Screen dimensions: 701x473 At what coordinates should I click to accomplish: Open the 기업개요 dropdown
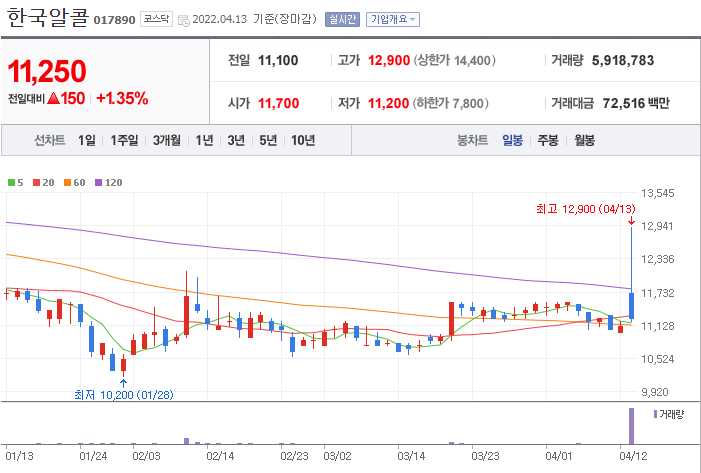[x=393, y=20]
